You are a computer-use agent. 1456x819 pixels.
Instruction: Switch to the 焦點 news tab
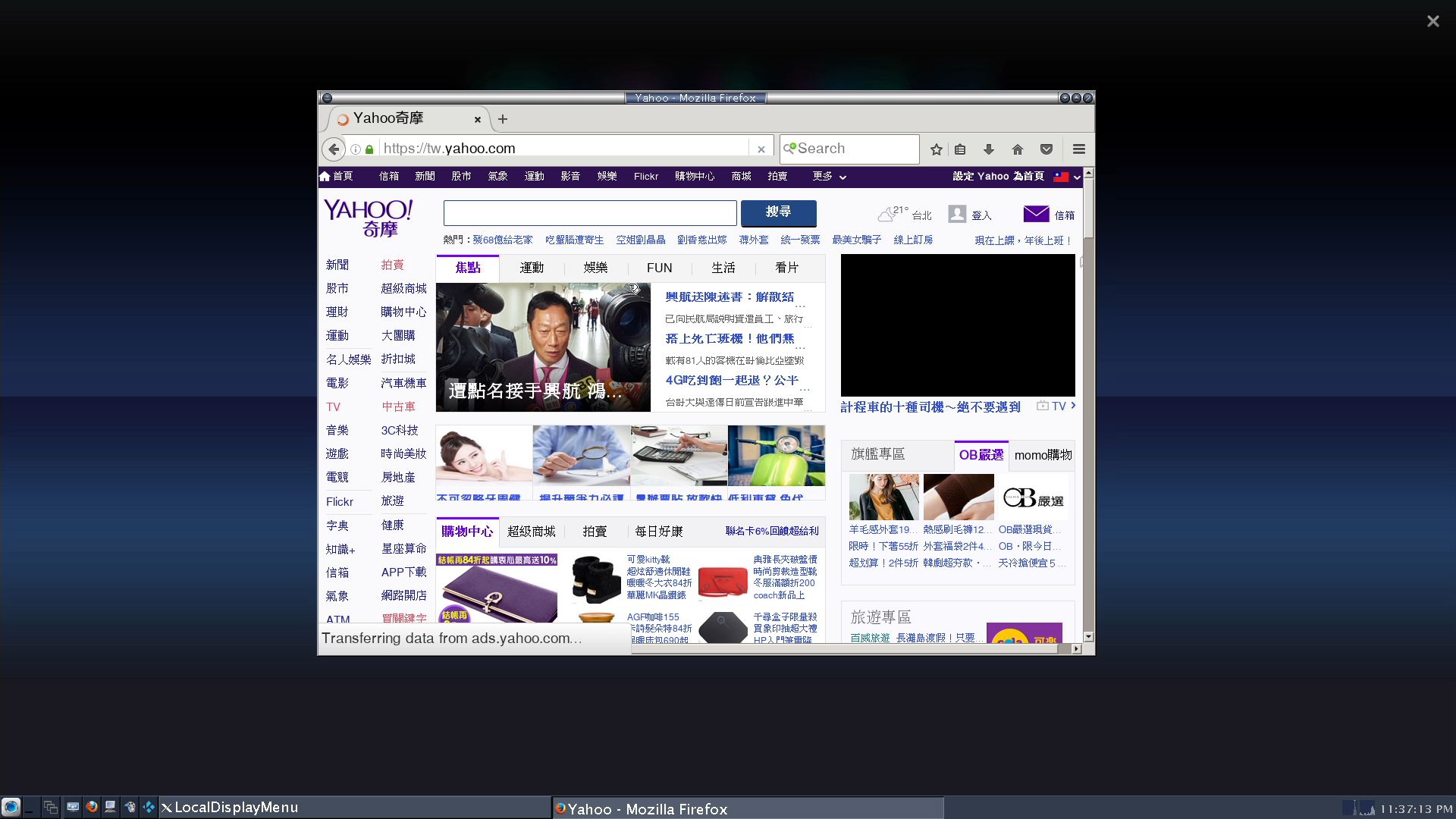[468, 268]
